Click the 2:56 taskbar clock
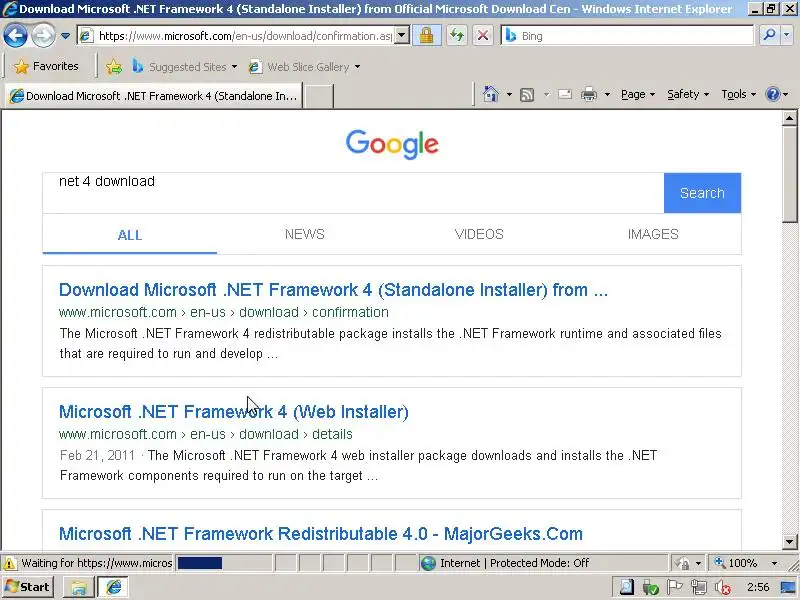The width and height of the screenshot is (800, 600). coord(758,588)
